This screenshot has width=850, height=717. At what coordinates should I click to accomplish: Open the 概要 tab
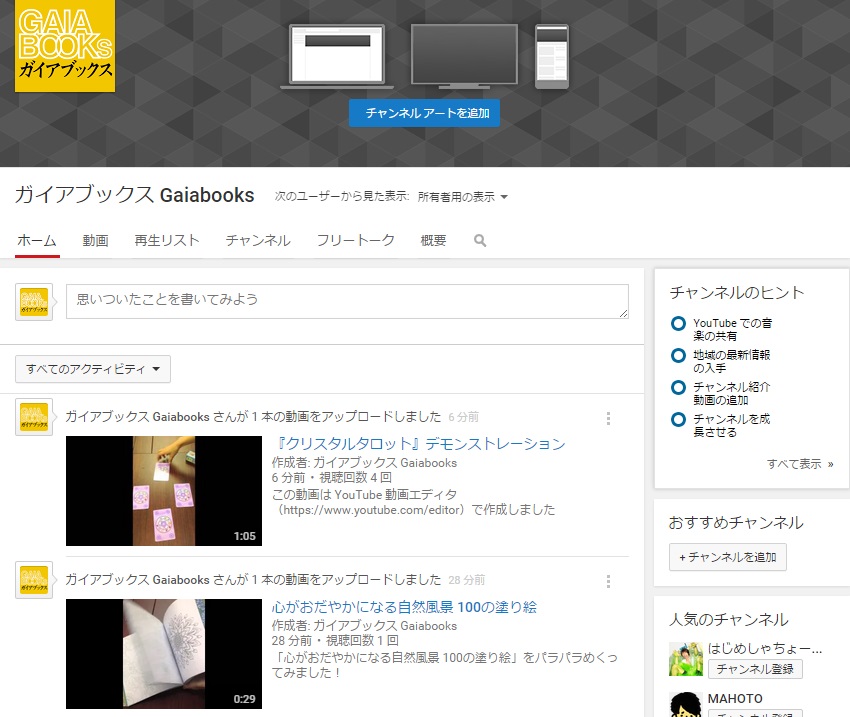click(434, 240)
